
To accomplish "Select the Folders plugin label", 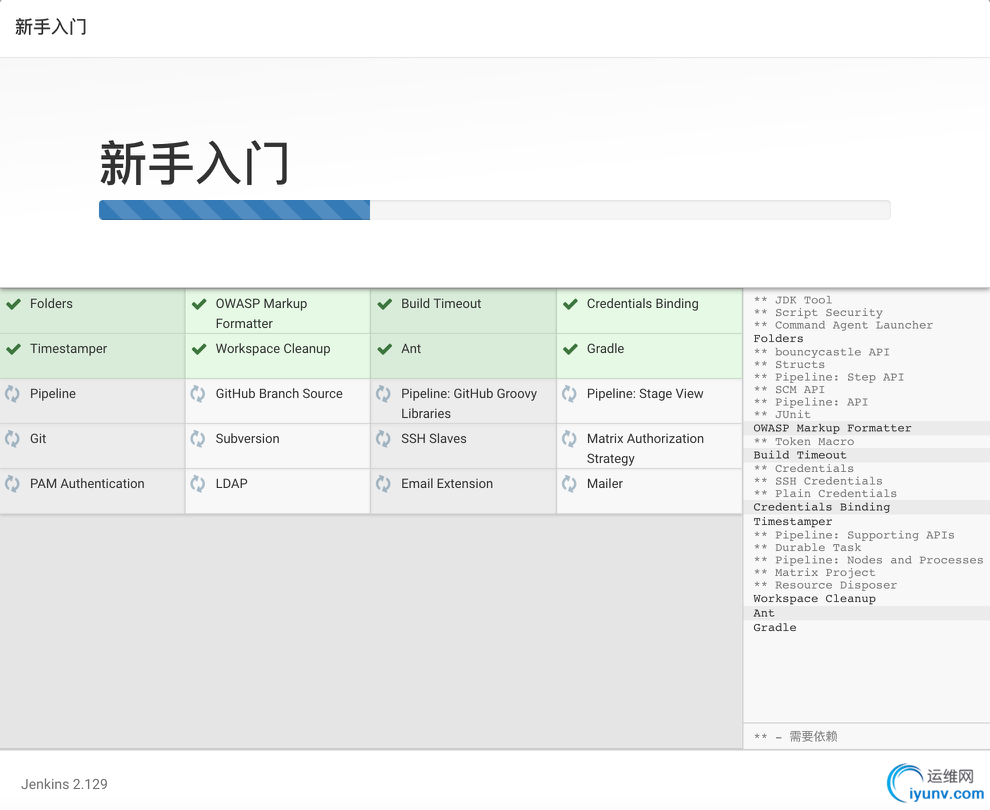I will 51,304.
